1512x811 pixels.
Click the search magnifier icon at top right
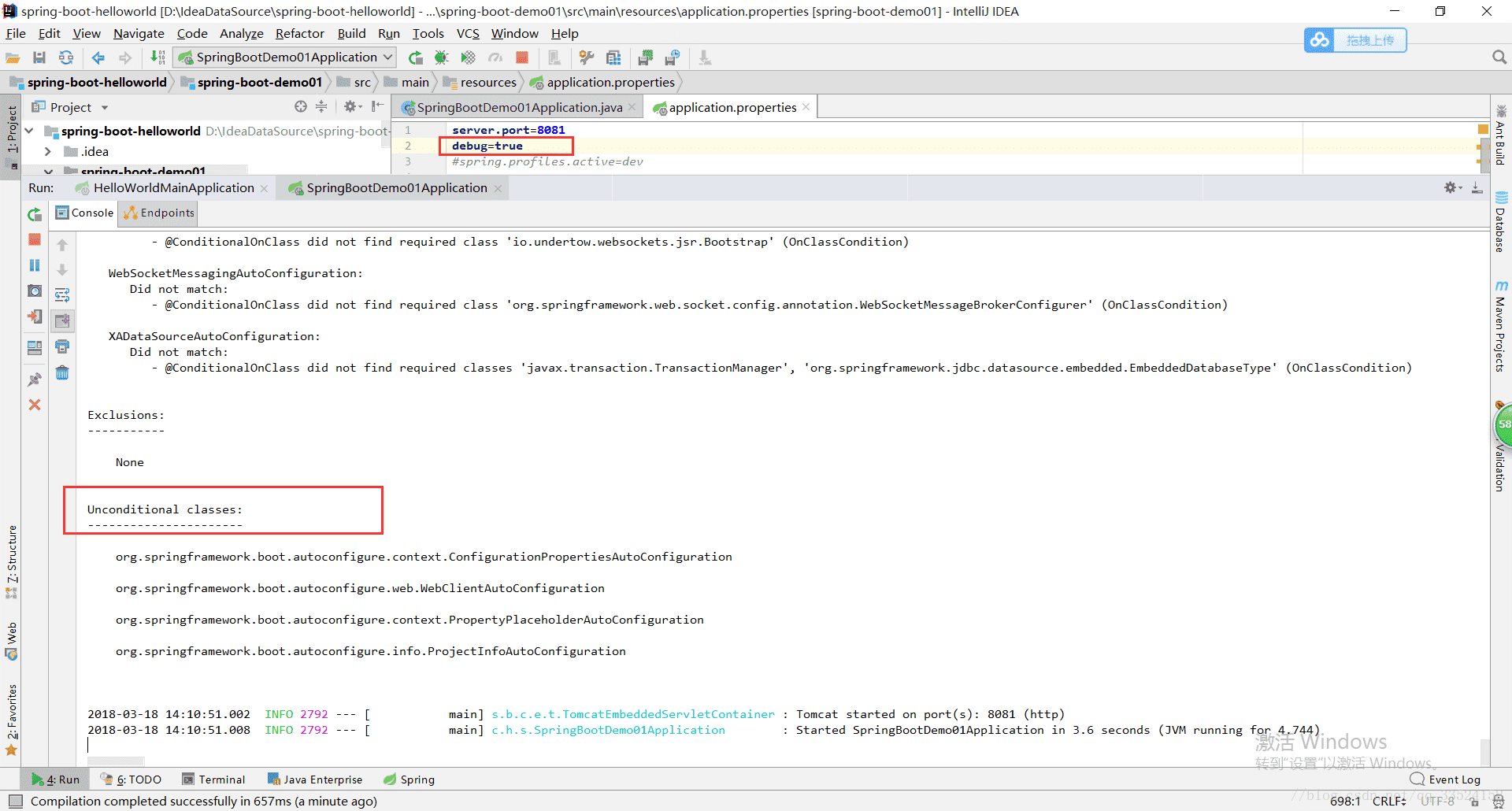pyautogui.click(x=1499, y=57)
